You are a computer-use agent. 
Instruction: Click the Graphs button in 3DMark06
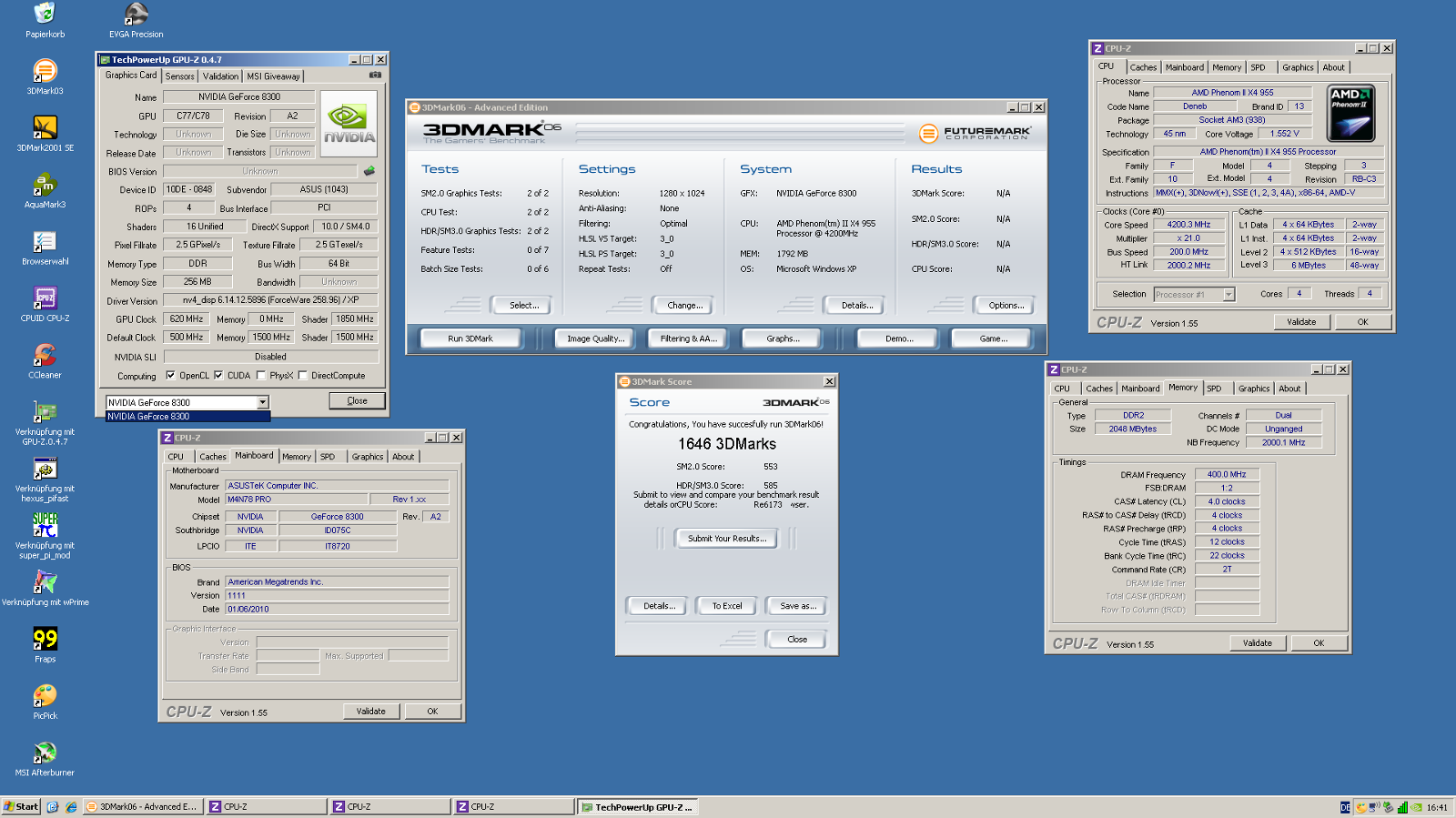(x=783, y=338)
